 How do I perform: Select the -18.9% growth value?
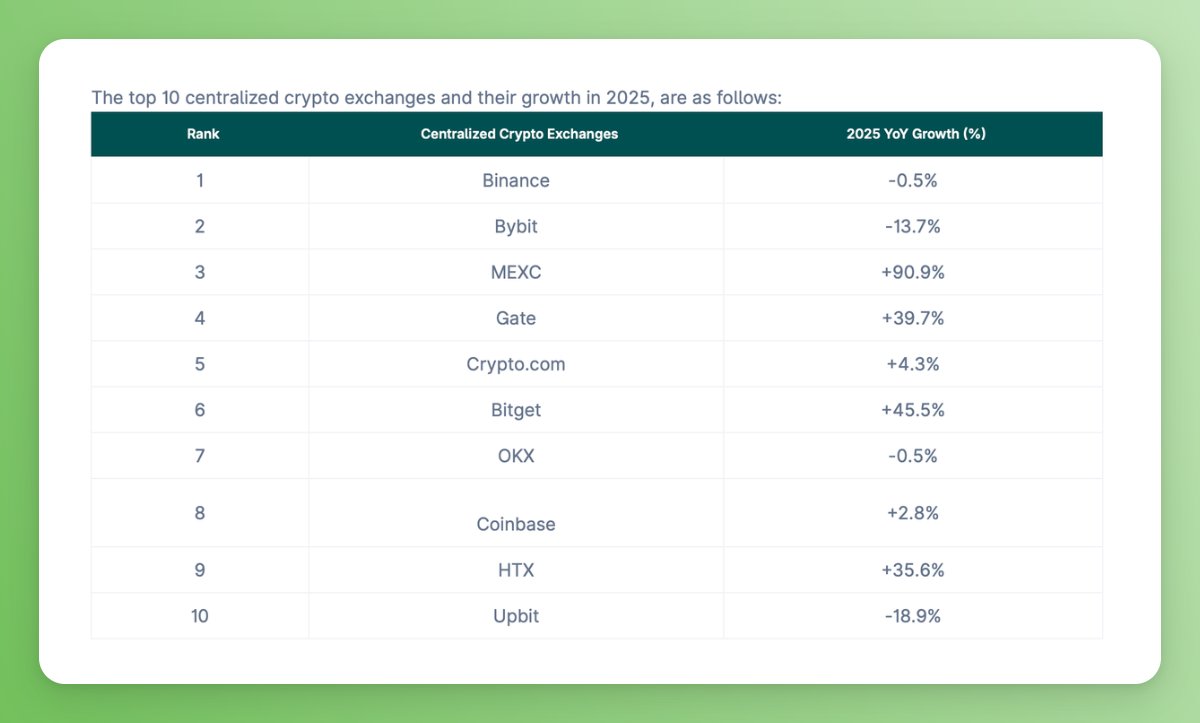pos(913,616)
